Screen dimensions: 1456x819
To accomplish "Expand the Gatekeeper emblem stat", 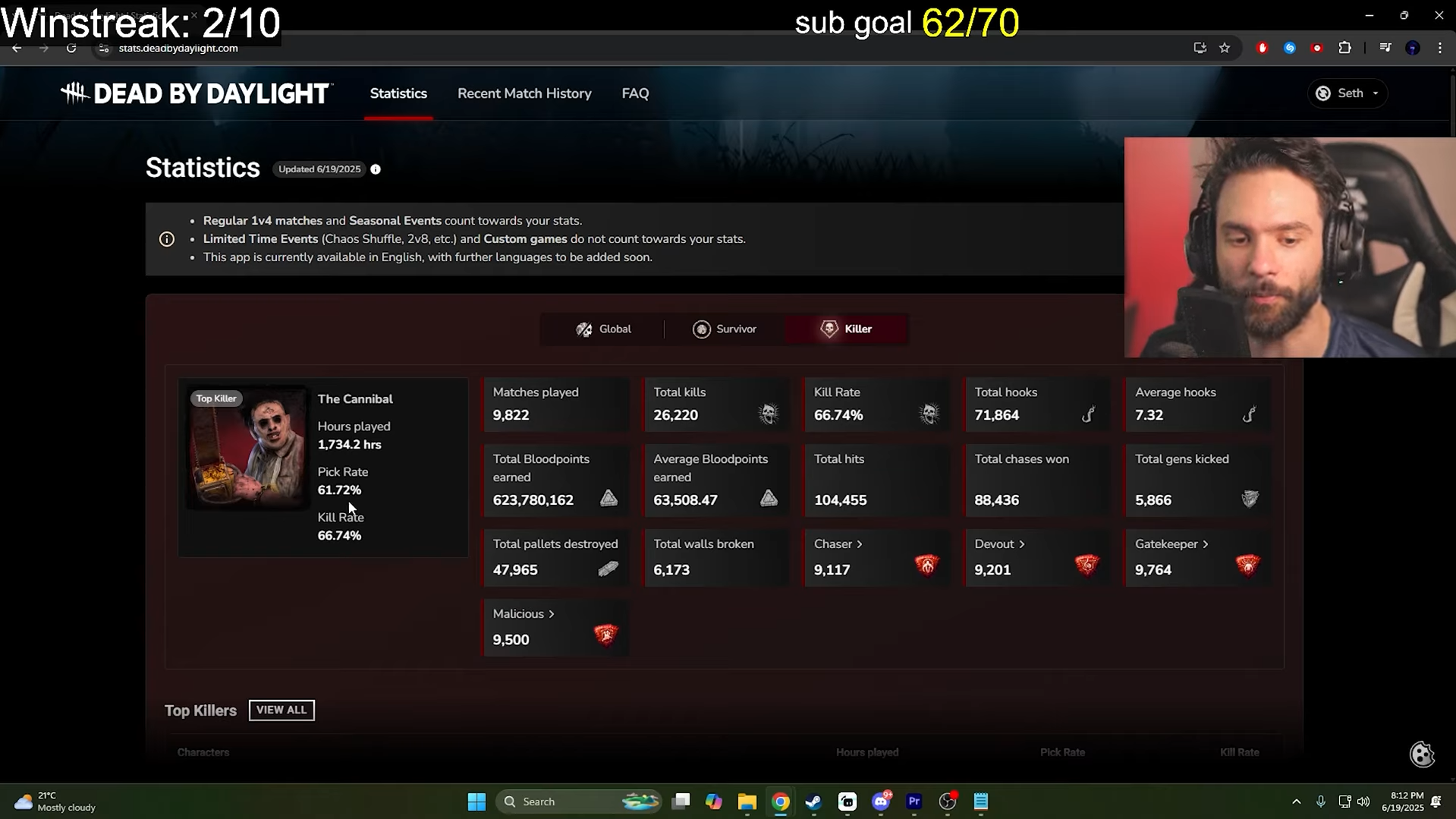I will (1171, 544).
